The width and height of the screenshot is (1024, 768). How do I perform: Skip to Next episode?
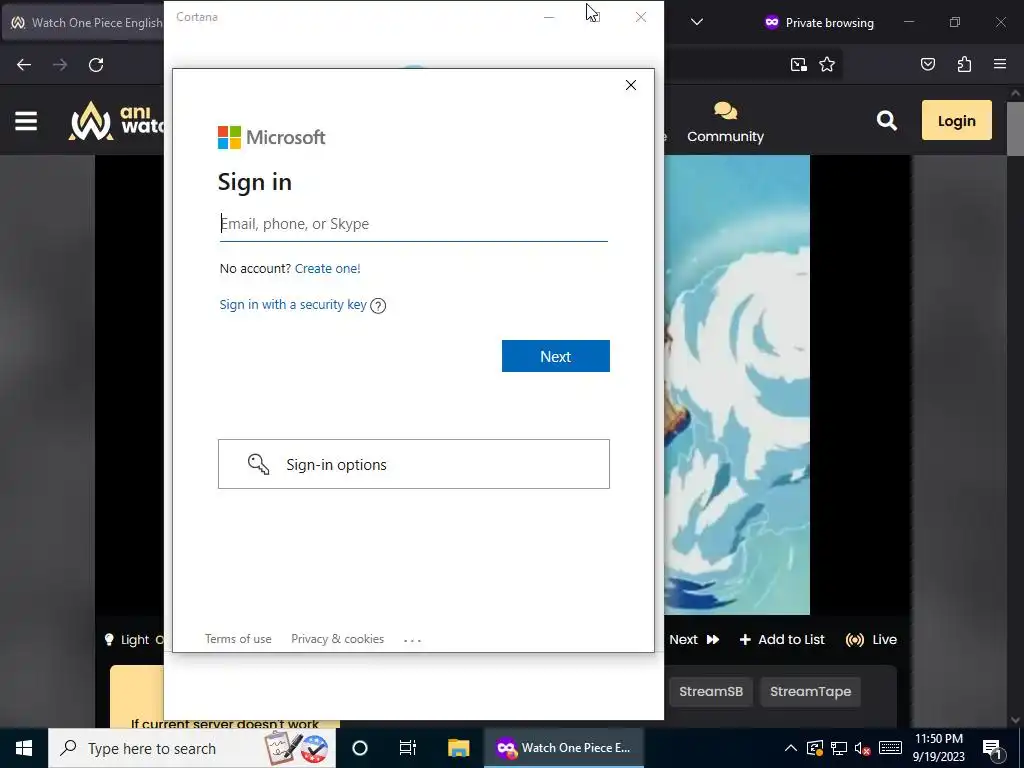pyautogui.click(x=694, y=639)
